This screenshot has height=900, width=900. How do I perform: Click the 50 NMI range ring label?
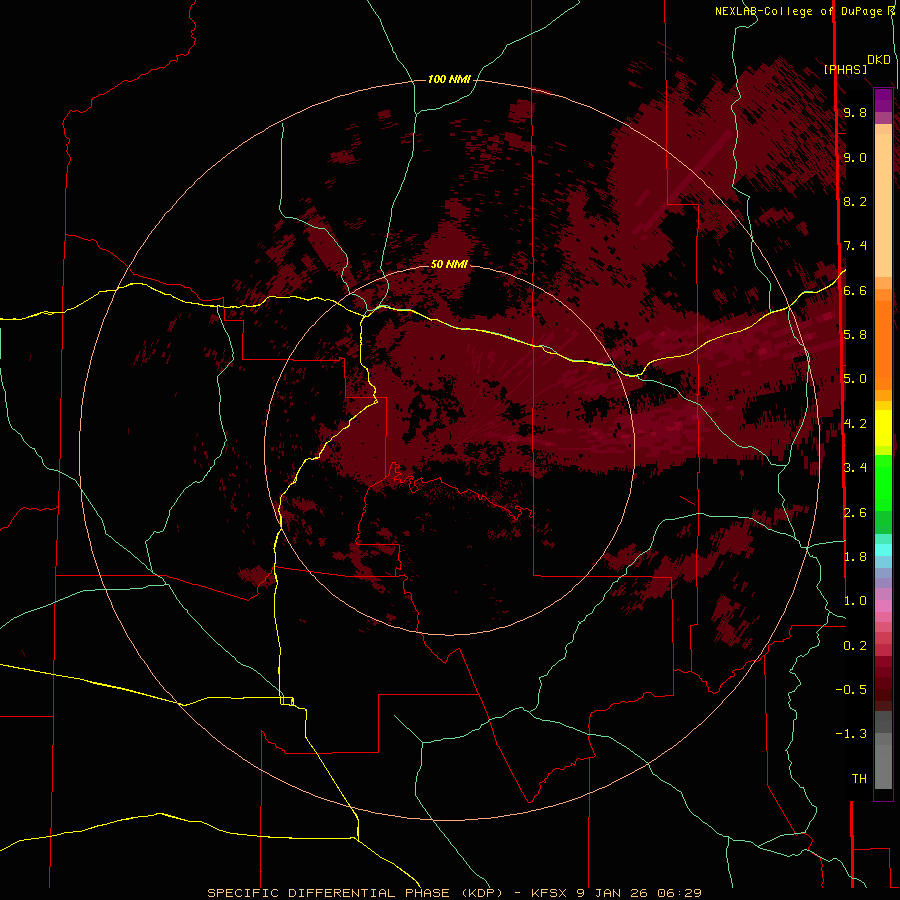[449, 264]
